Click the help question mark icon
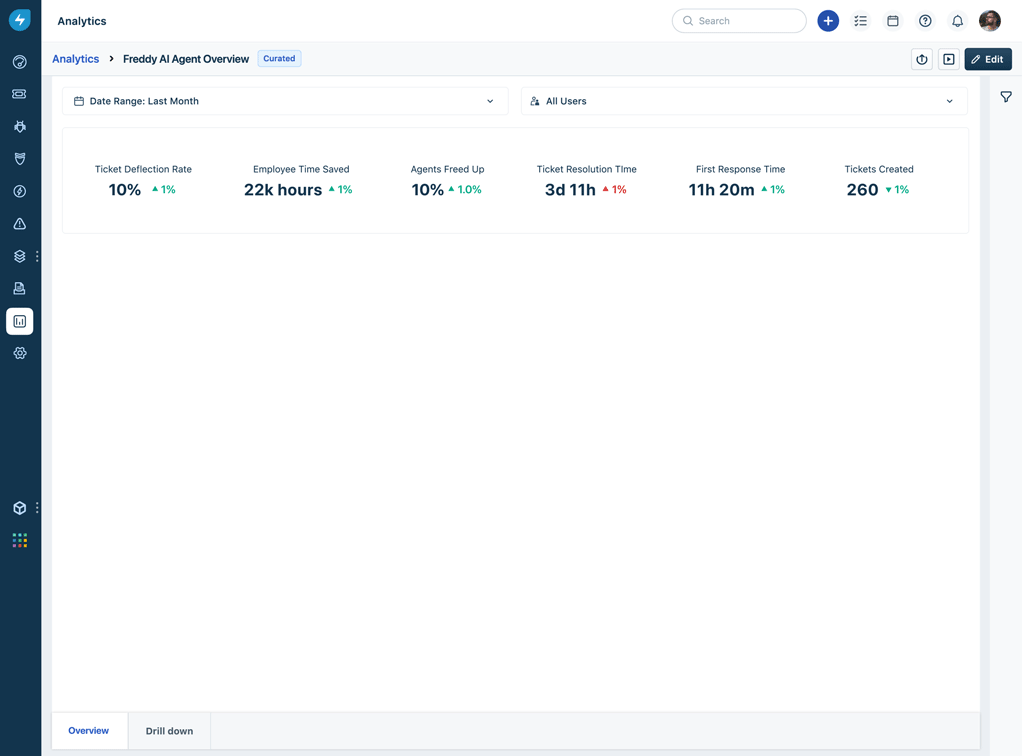The image size is (1022, 756). [x=925, y=20]
